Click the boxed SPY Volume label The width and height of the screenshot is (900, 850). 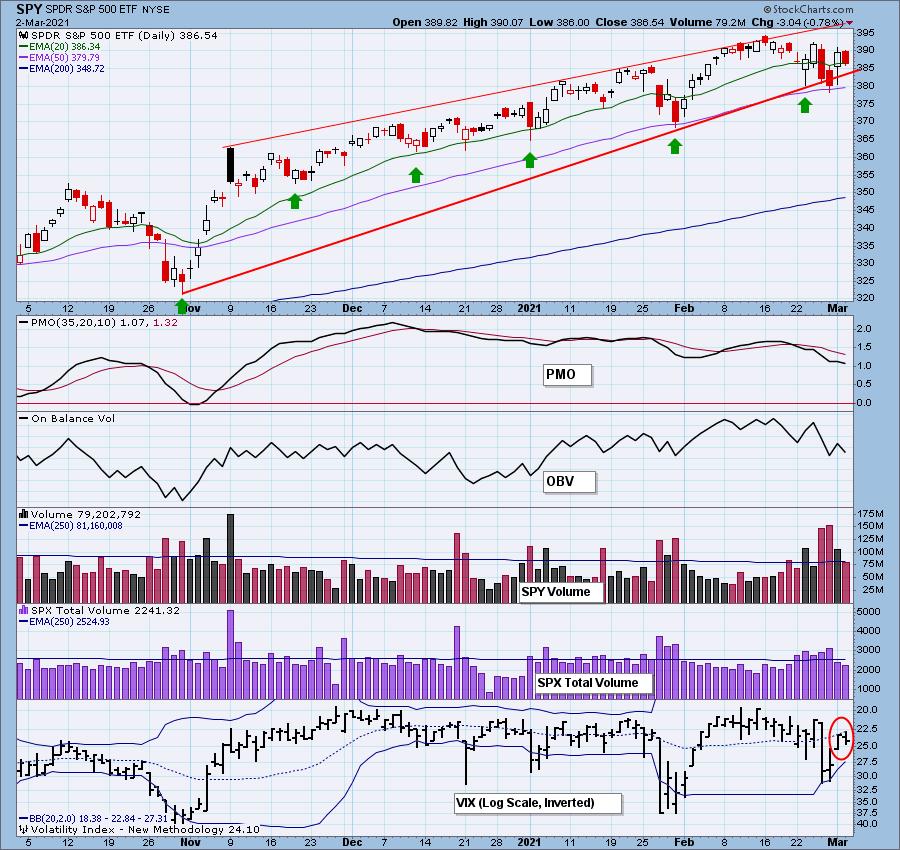click(561, 592)
